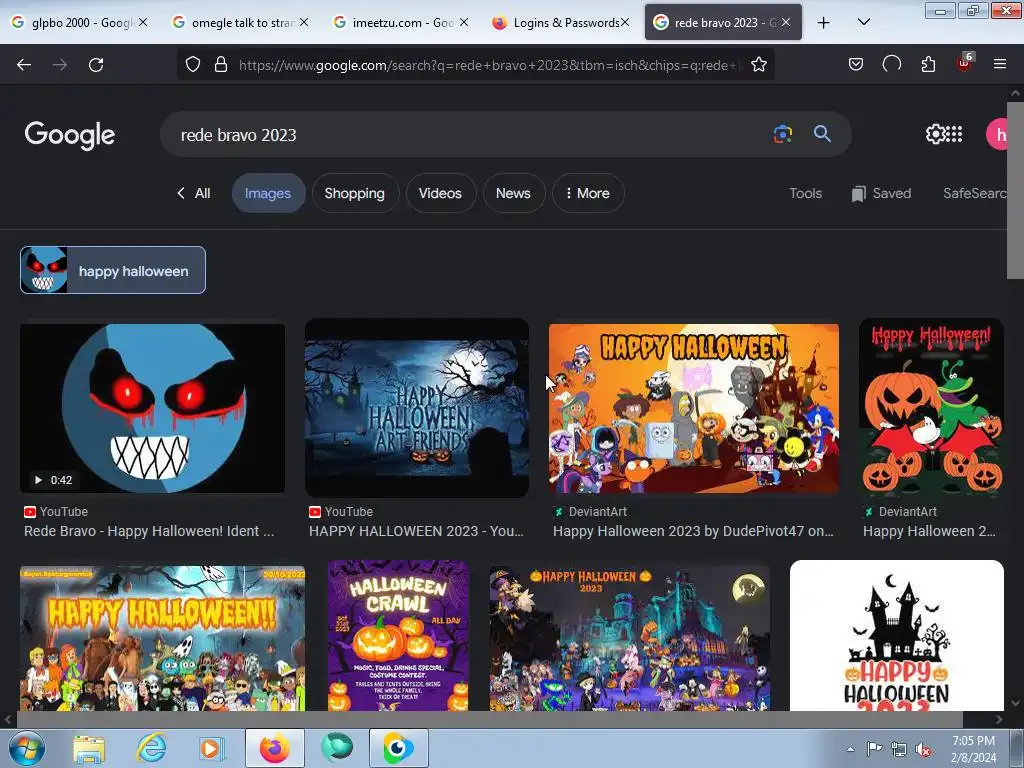This screenshot has height=768, width=1024.
Task: Close the omegle tab
Action: pos(304,22)
